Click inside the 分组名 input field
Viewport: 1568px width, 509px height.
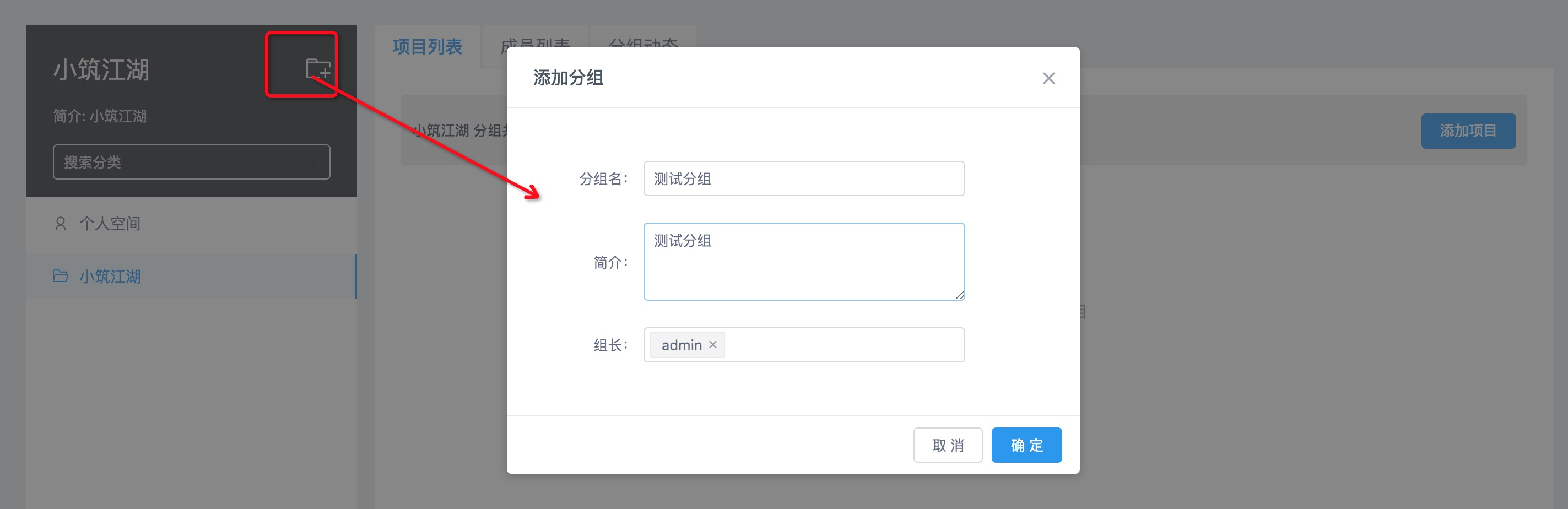[803, 178]
